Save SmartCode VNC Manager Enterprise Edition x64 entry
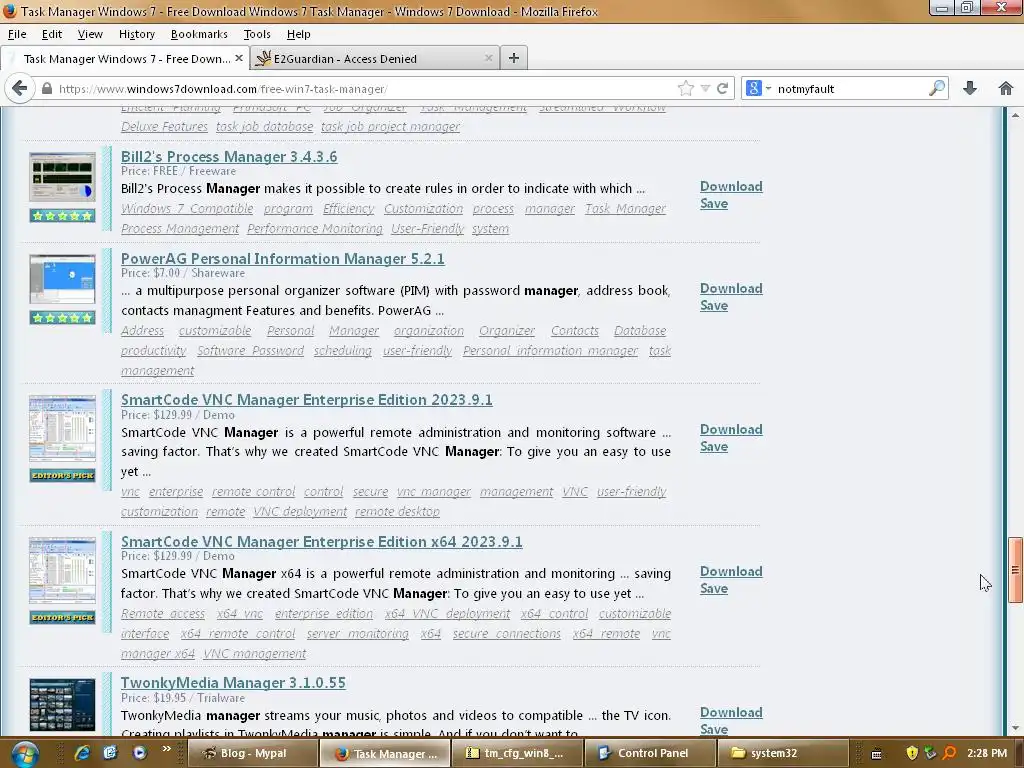Screen dimensions: 1024x768 point(714,588)
